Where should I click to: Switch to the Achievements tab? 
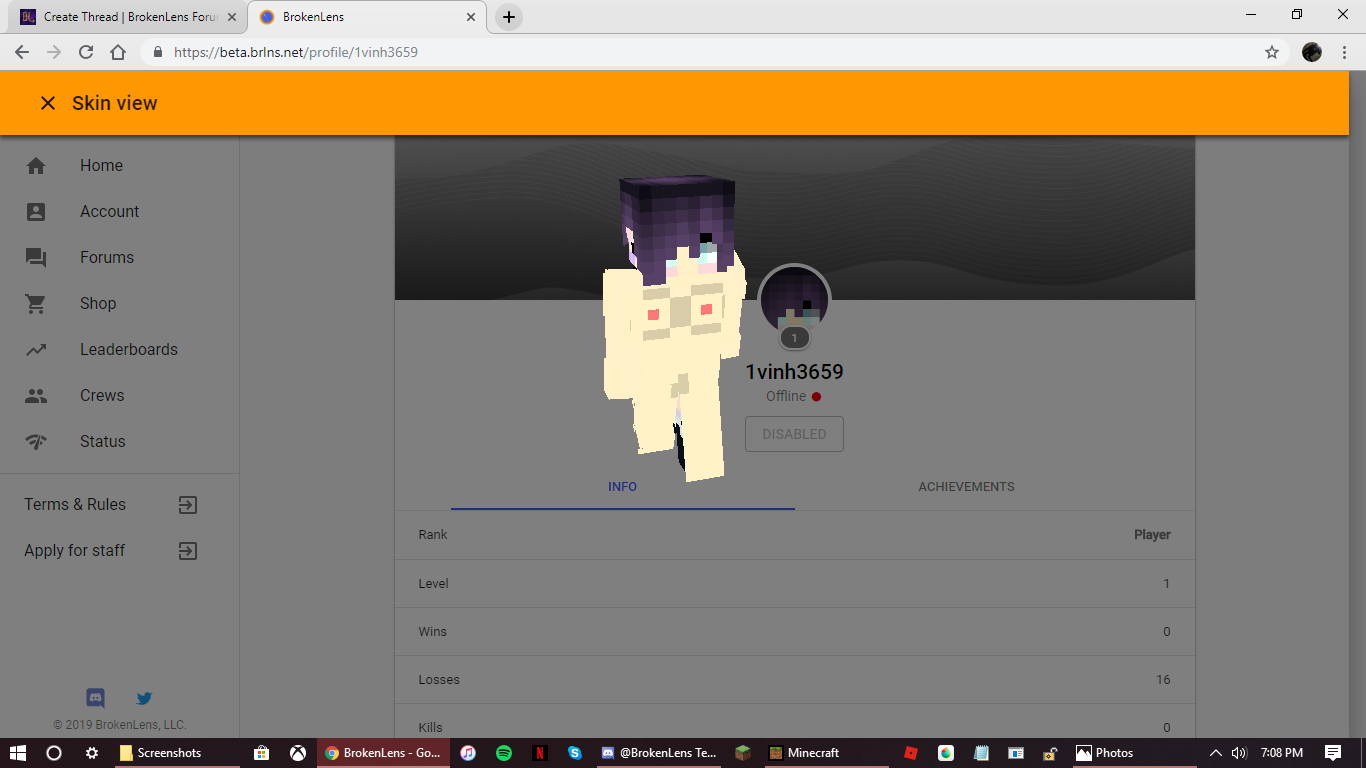966,487
